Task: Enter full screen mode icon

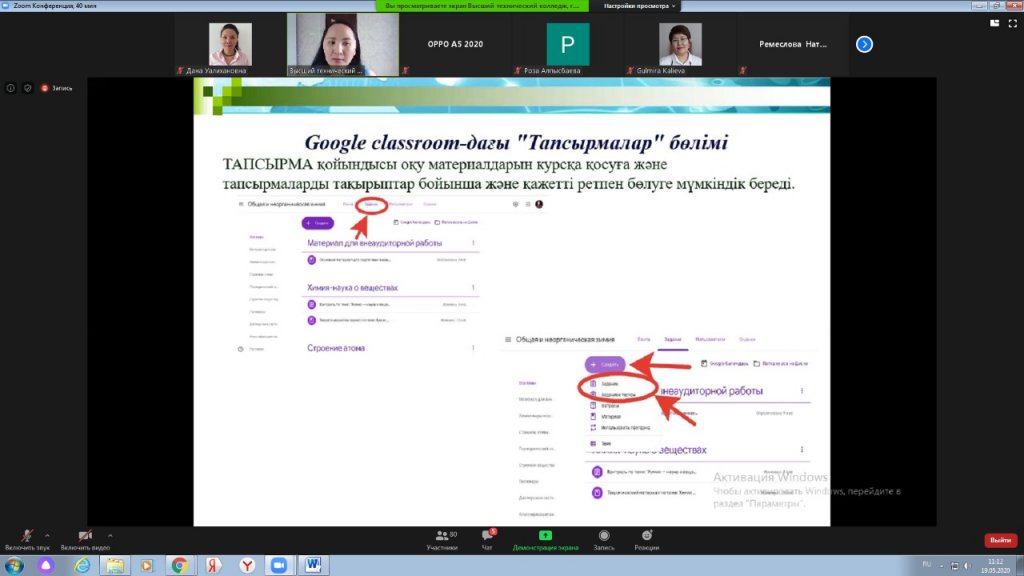Action: [x=1012, y=23]
